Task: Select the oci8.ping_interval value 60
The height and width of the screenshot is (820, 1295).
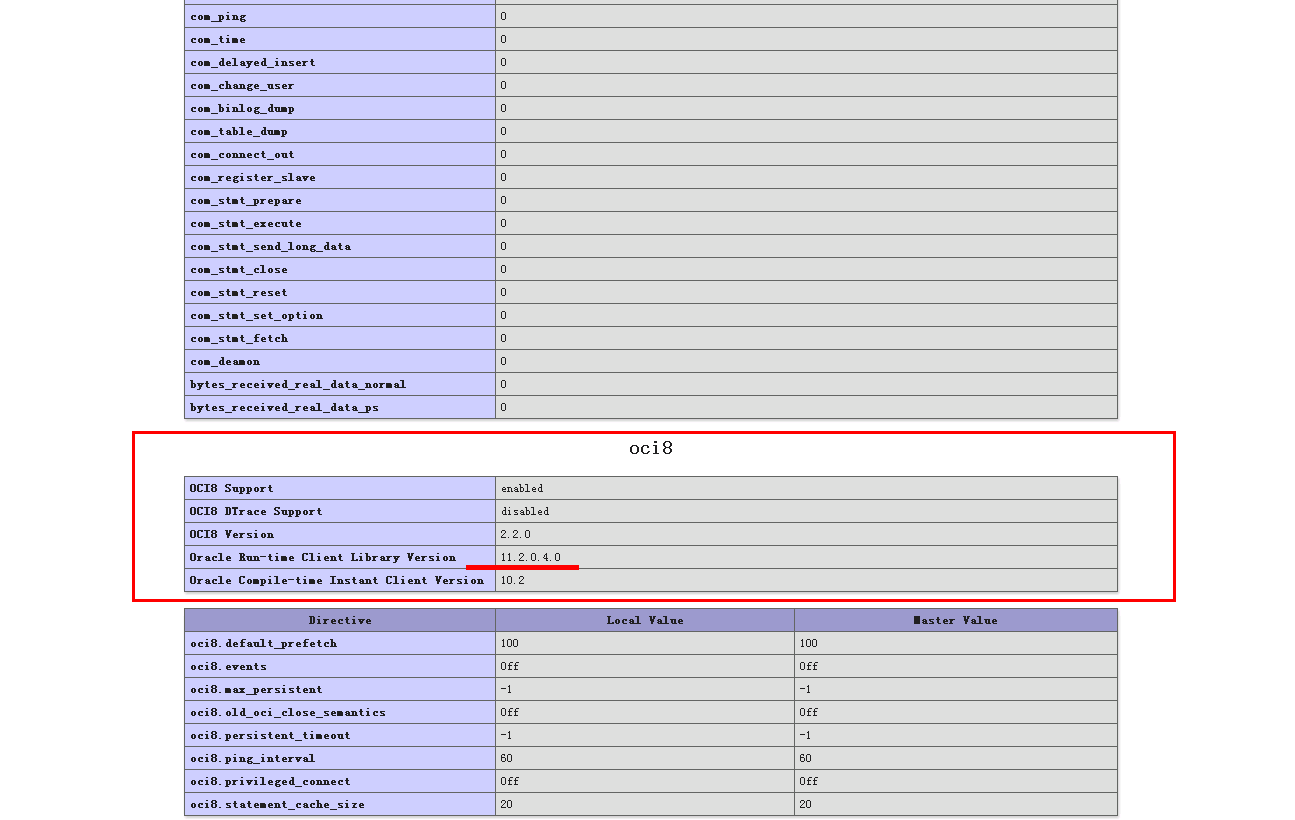Action: [x=506, y=758]
